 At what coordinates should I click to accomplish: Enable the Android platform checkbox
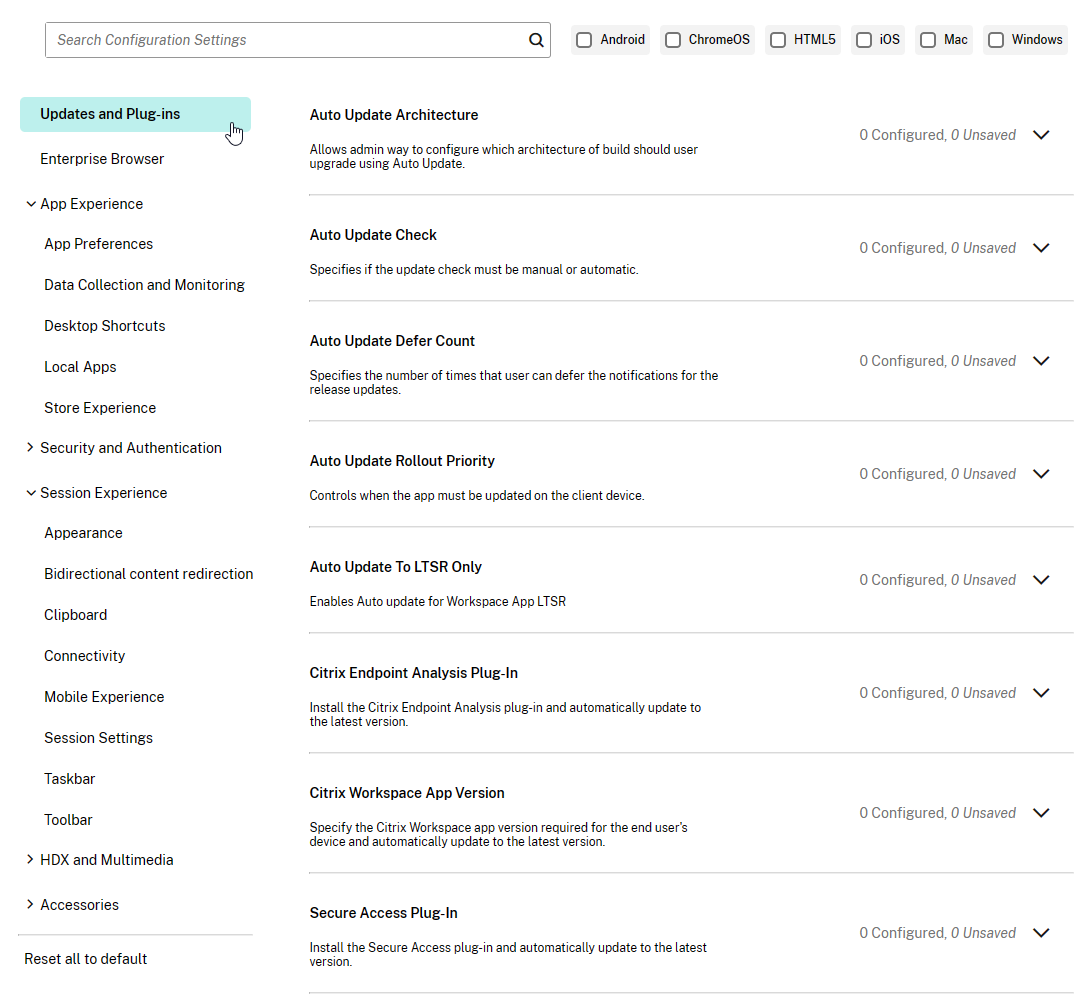coord(584,40)
